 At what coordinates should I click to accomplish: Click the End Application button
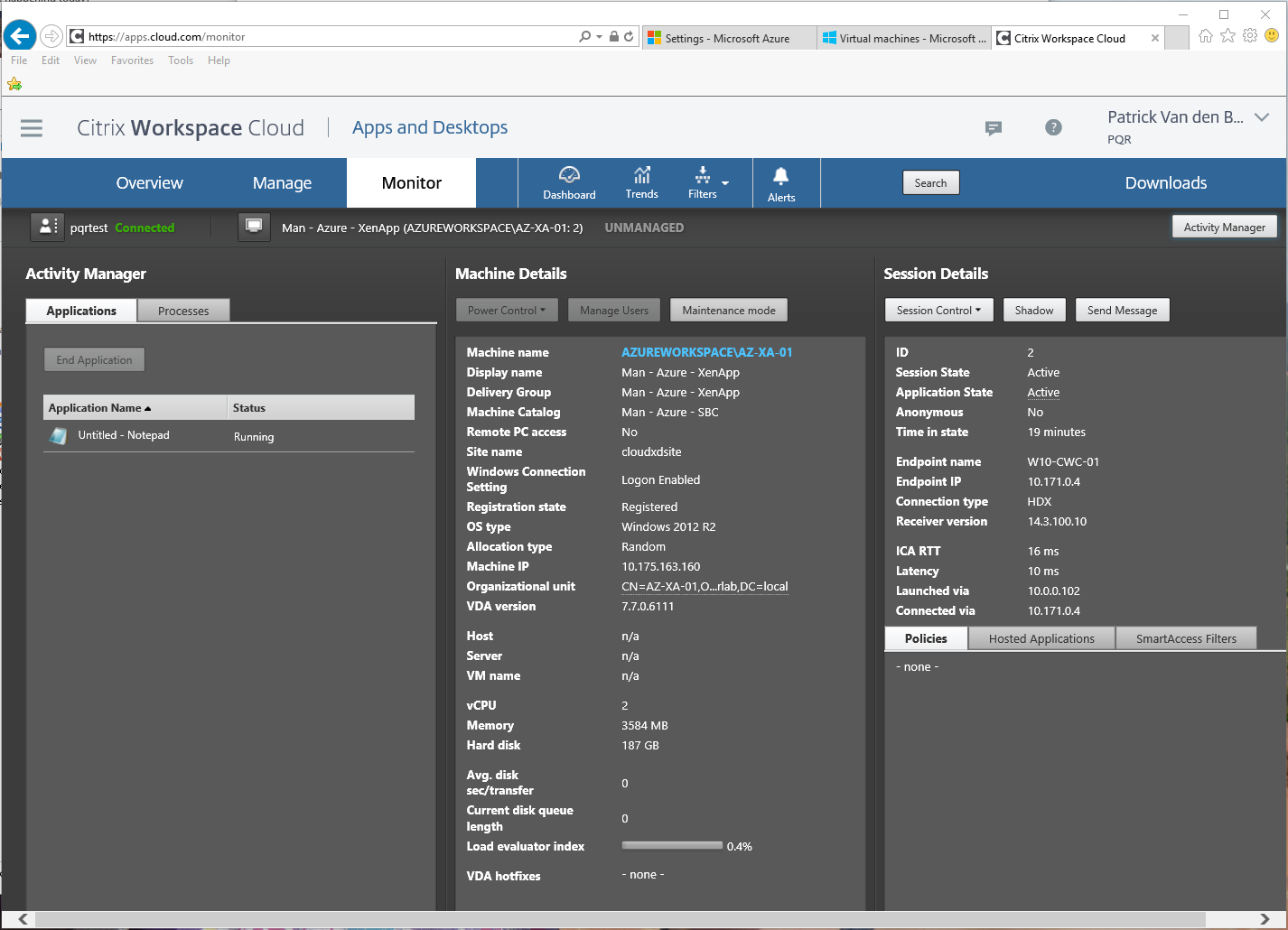click(94, 359)
